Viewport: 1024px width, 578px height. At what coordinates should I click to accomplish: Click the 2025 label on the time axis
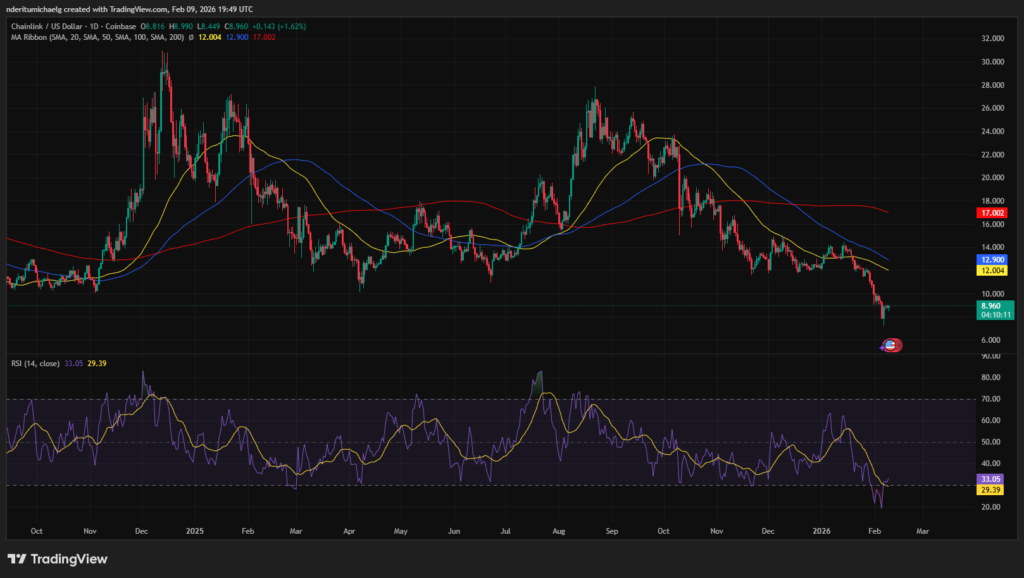pyautogui.click(x=195, y=532)
